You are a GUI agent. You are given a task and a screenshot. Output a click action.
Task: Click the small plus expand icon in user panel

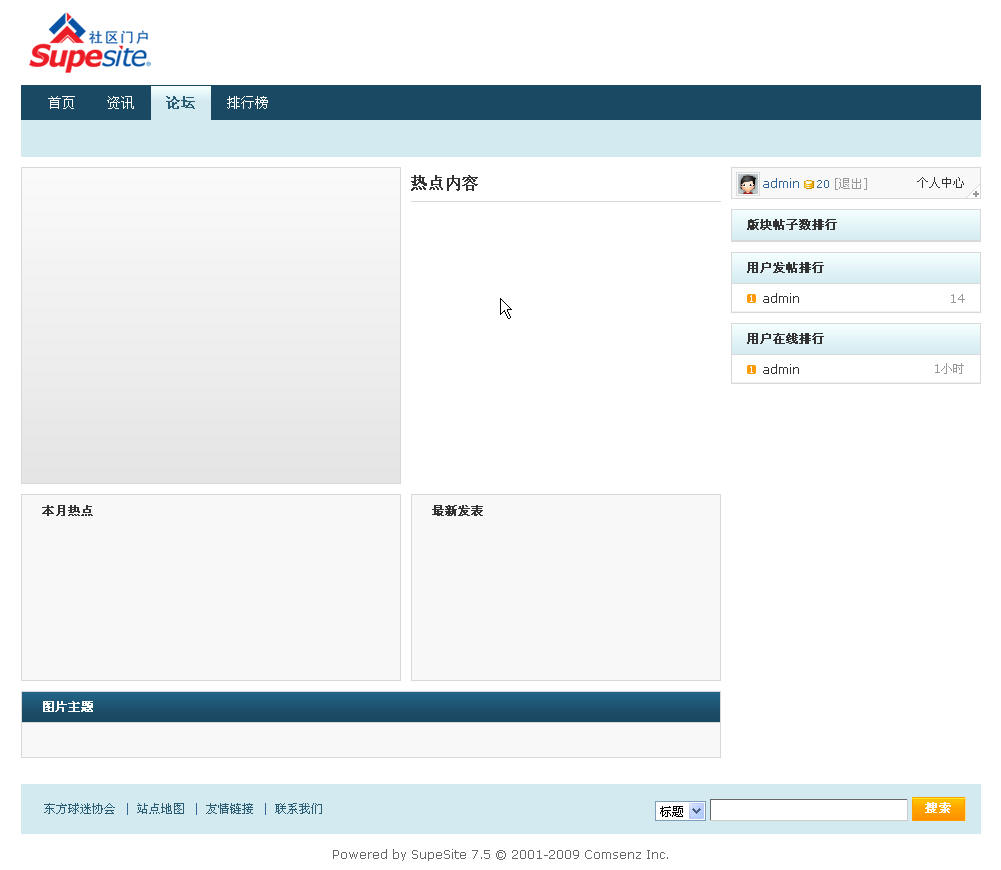click(x=975, y=193)
